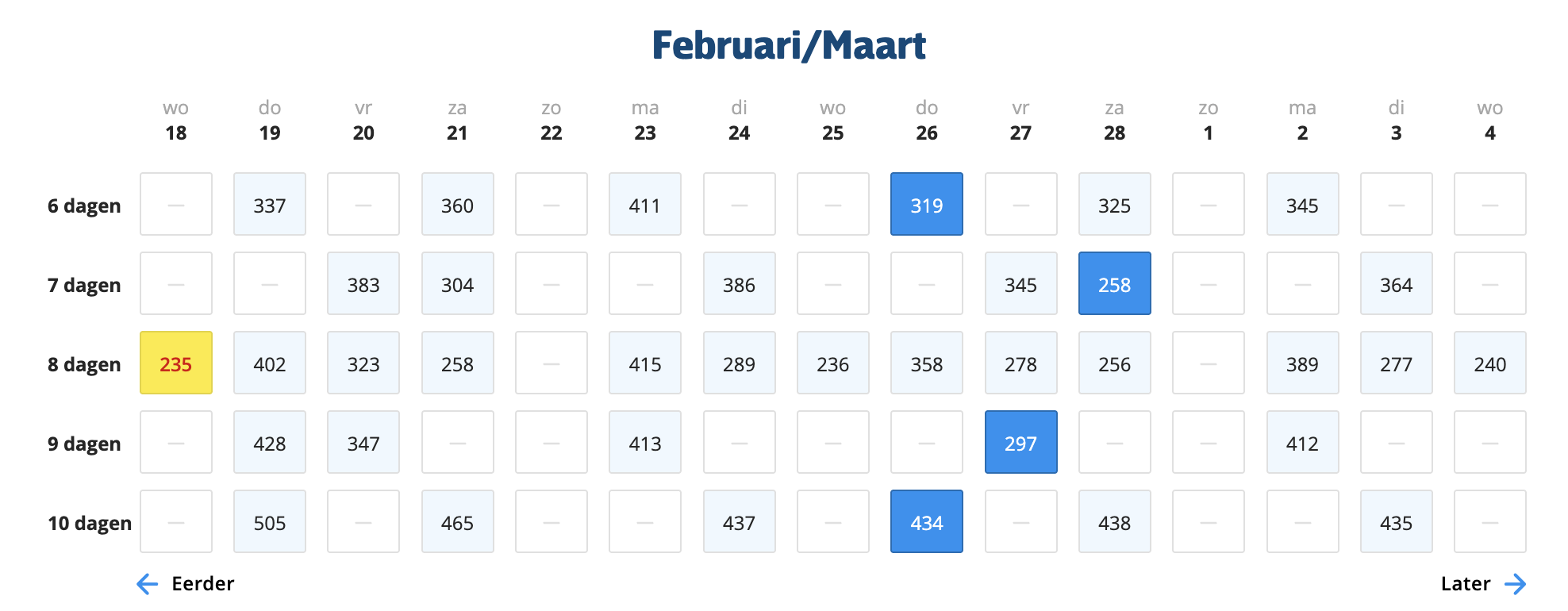Choose price 383 on Friday 20

363,284
